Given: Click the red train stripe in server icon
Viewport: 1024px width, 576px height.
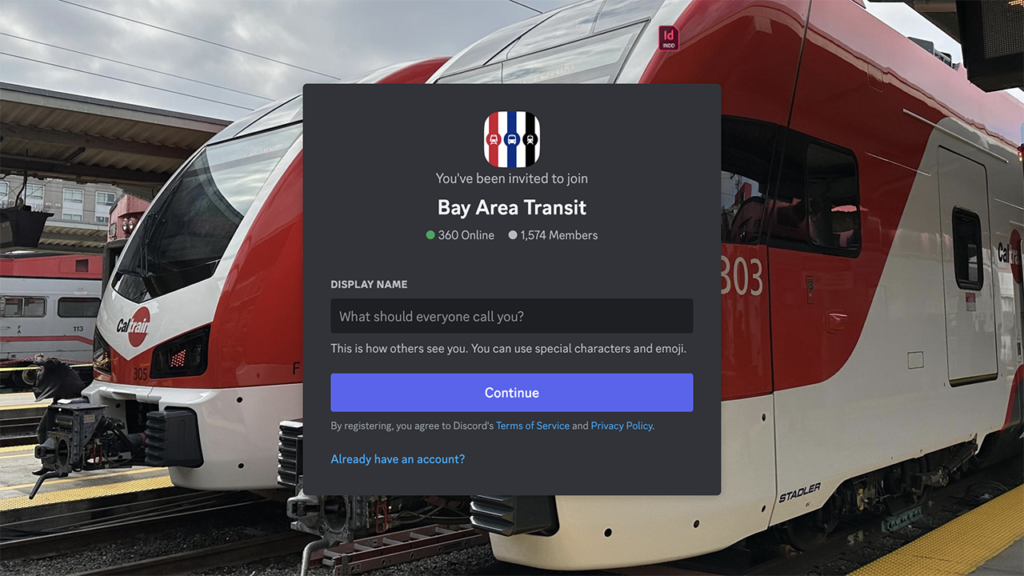Looking at the screenshot, I should click(494, 139).
